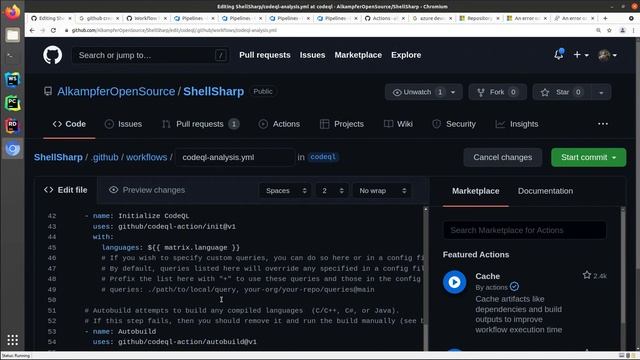Open Marketplace in top nav
Image resolution: width=640 pixels, height=360 pixels.
(358, 55)
